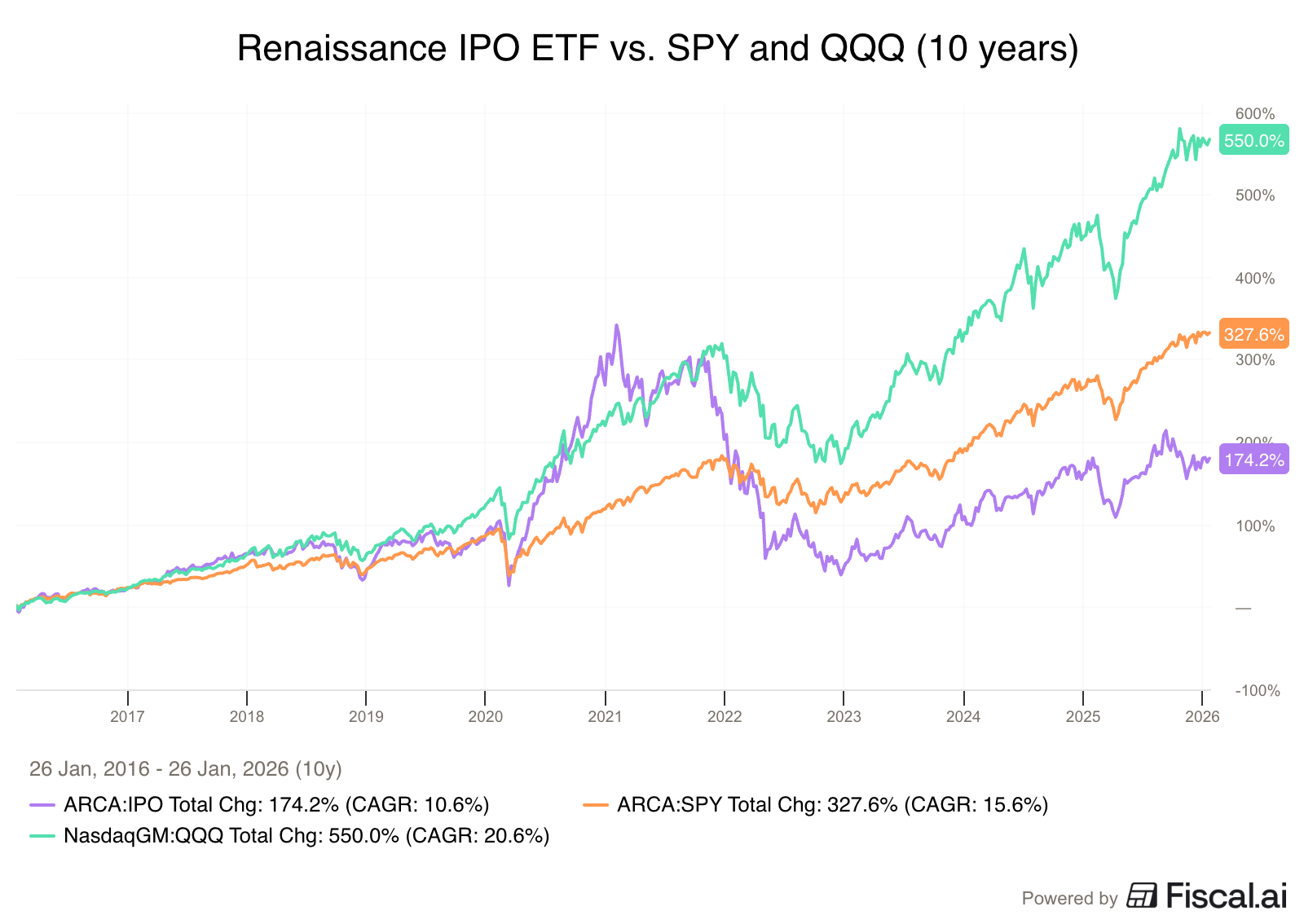Image resolution: width=1304 pixels, height=924 pixels.
Task: Click the purple 174.2% IPO value badge
Action: point(1253,460)
